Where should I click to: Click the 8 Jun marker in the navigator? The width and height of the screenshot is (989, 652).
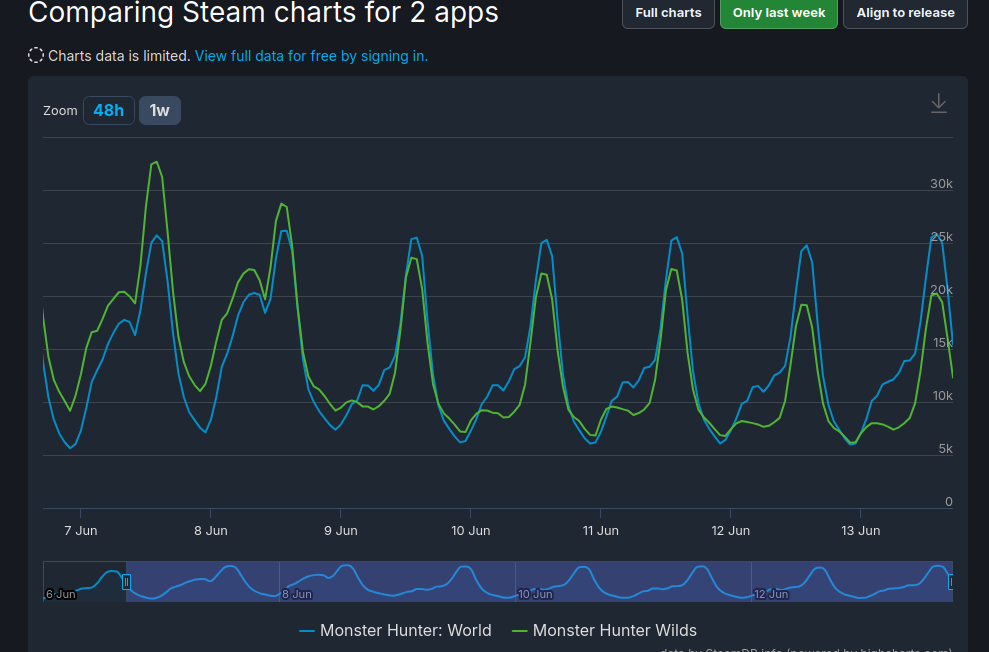click(296, 594)
